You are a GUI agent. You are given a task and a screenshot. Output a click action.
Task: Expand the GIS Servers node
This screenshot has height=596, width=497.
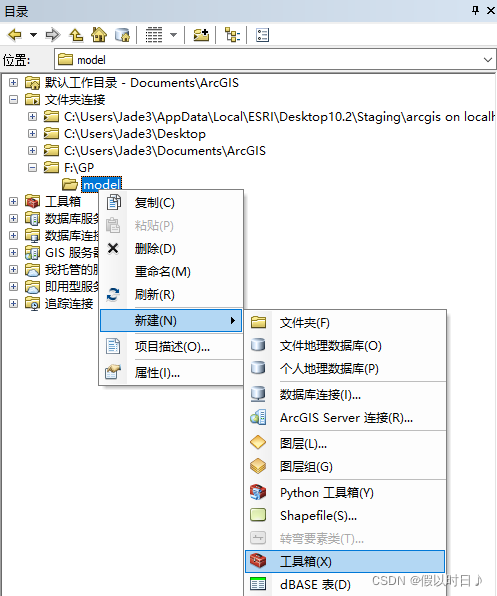[13, 252]
